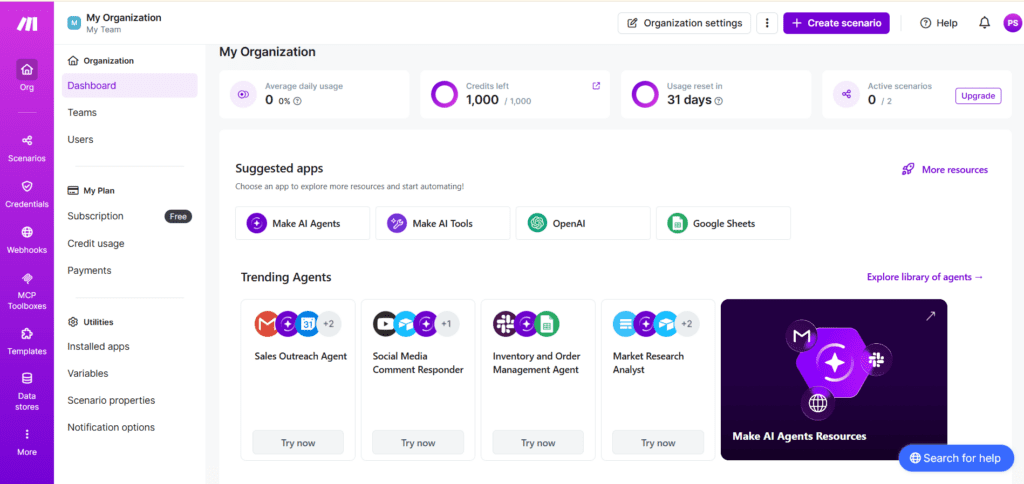Click the Active scenarios share icon
Viewport: 1024px width, 484px height.
pyautogui.click(x=846, y=95)
